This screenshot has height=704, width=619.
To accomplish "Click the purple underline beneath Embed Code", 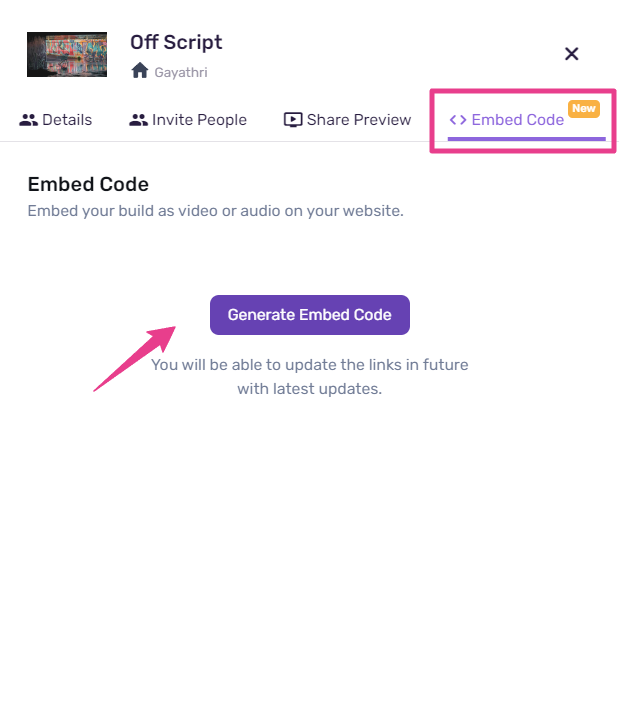I will (526, 139).
